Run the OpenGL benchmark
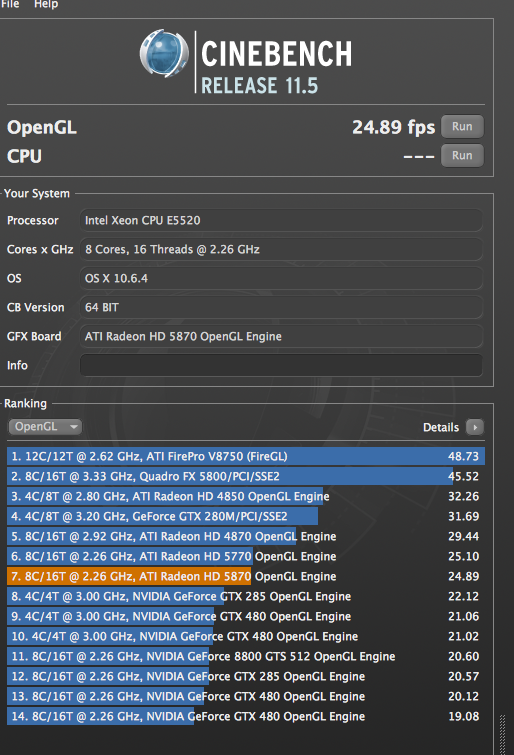 coord(462,127)
